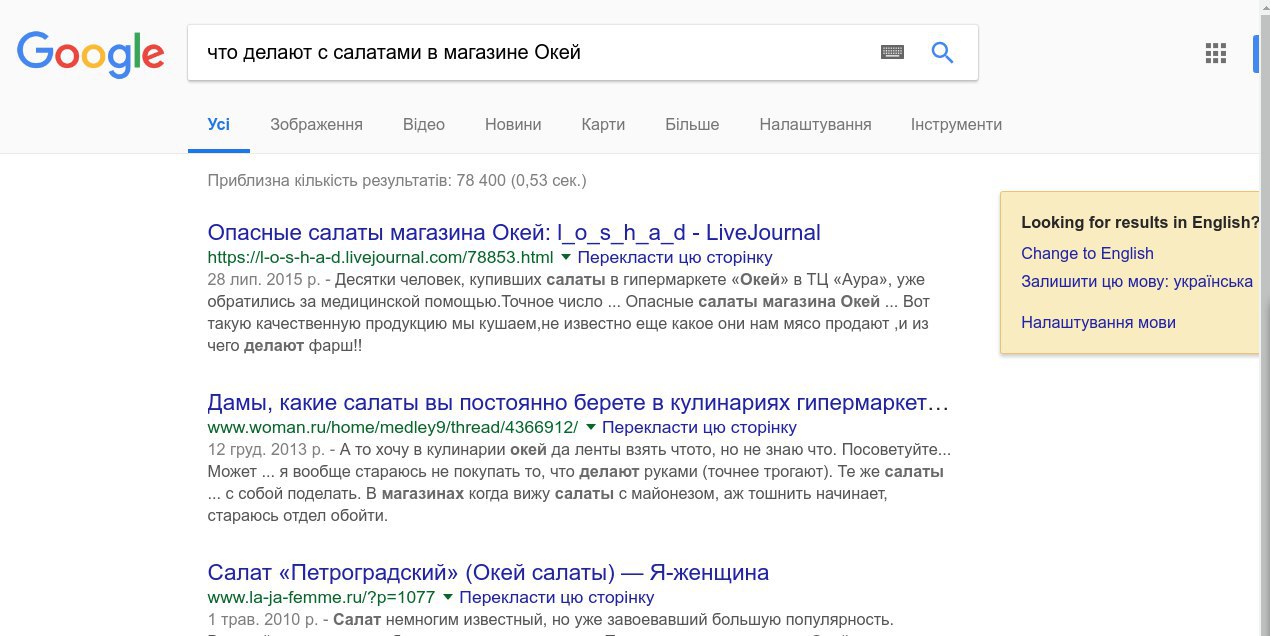The height and width of the screenshot is (636, 1270).
Task: Click Looking for results in English? heading
Action: pyautogui.click(x=1140, y=223)
